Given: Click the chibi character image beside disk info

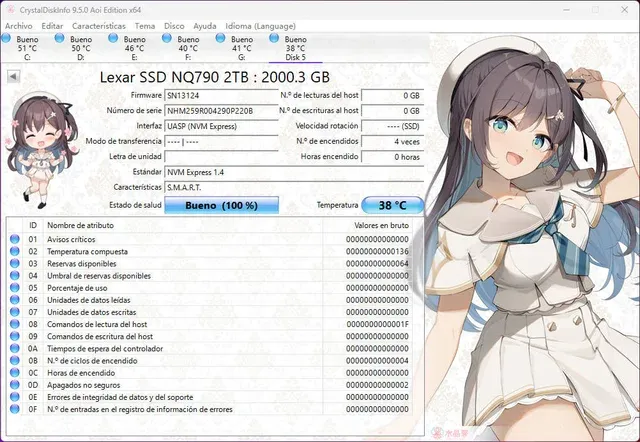Looking at the screenshot, I should tap(42, 149).
